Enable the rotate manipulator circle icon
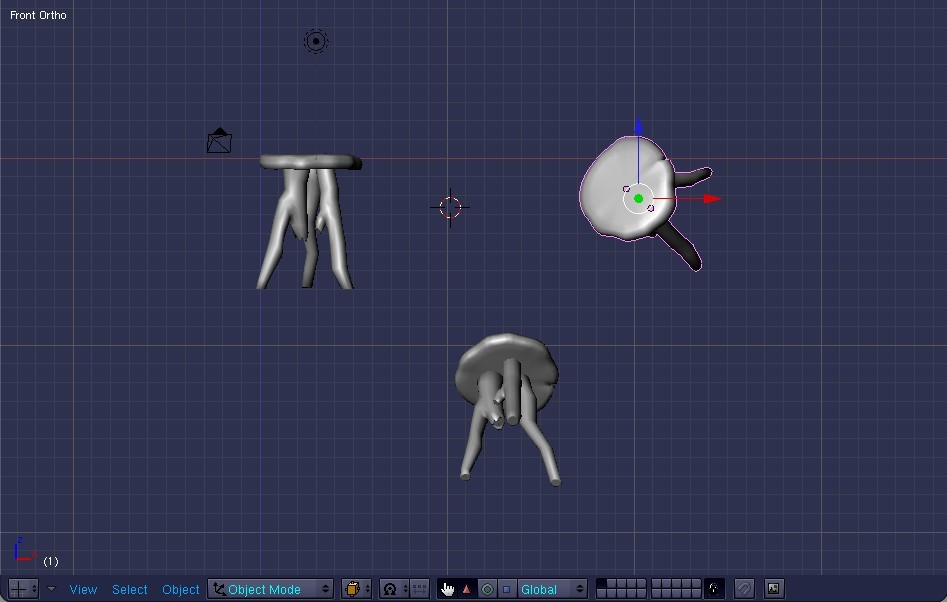The height and width of the screenshot is (602, 947). click(x=487, y=590)
